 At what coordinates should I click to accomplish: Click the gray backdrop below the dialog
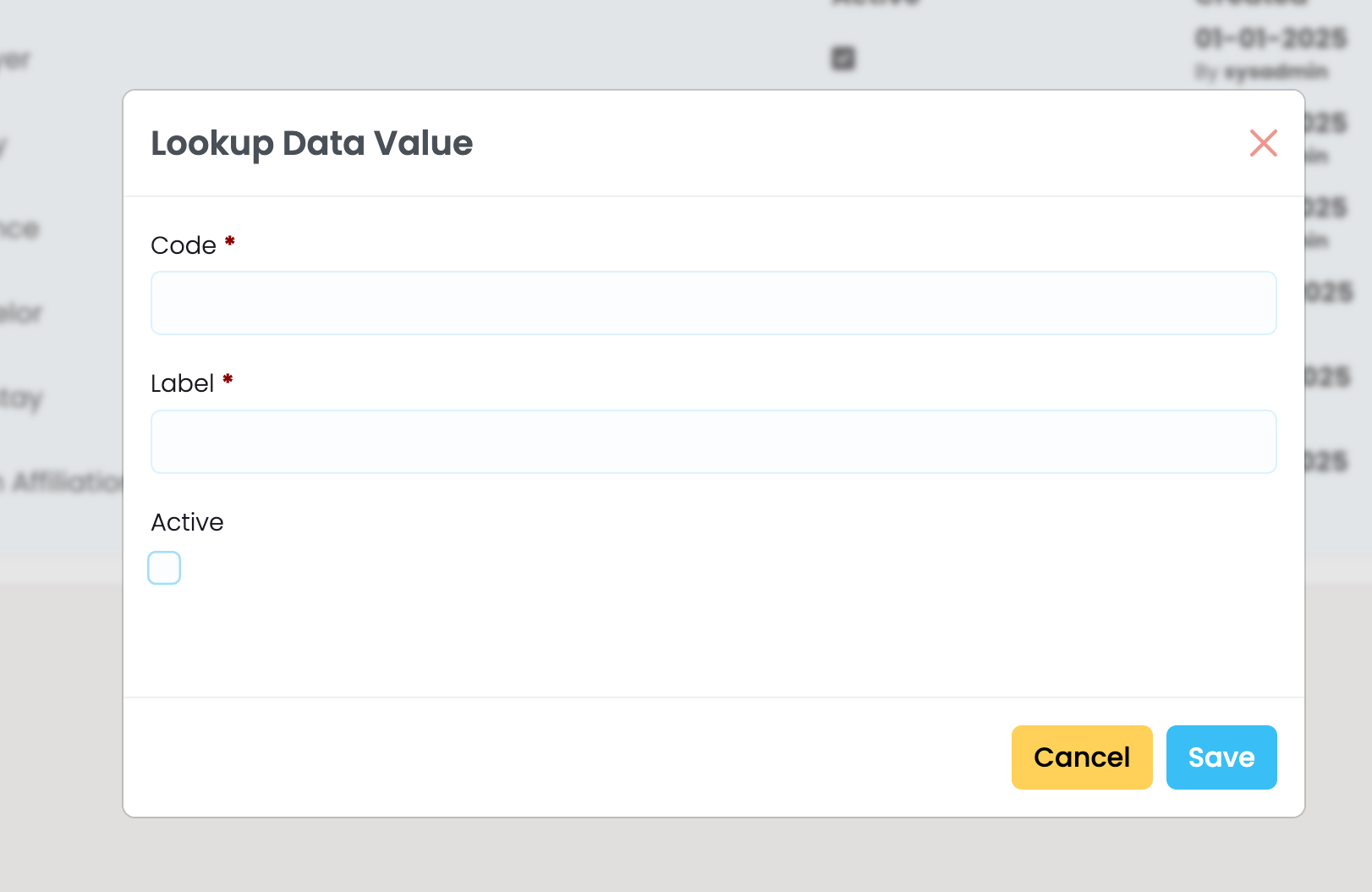[677, 855]
